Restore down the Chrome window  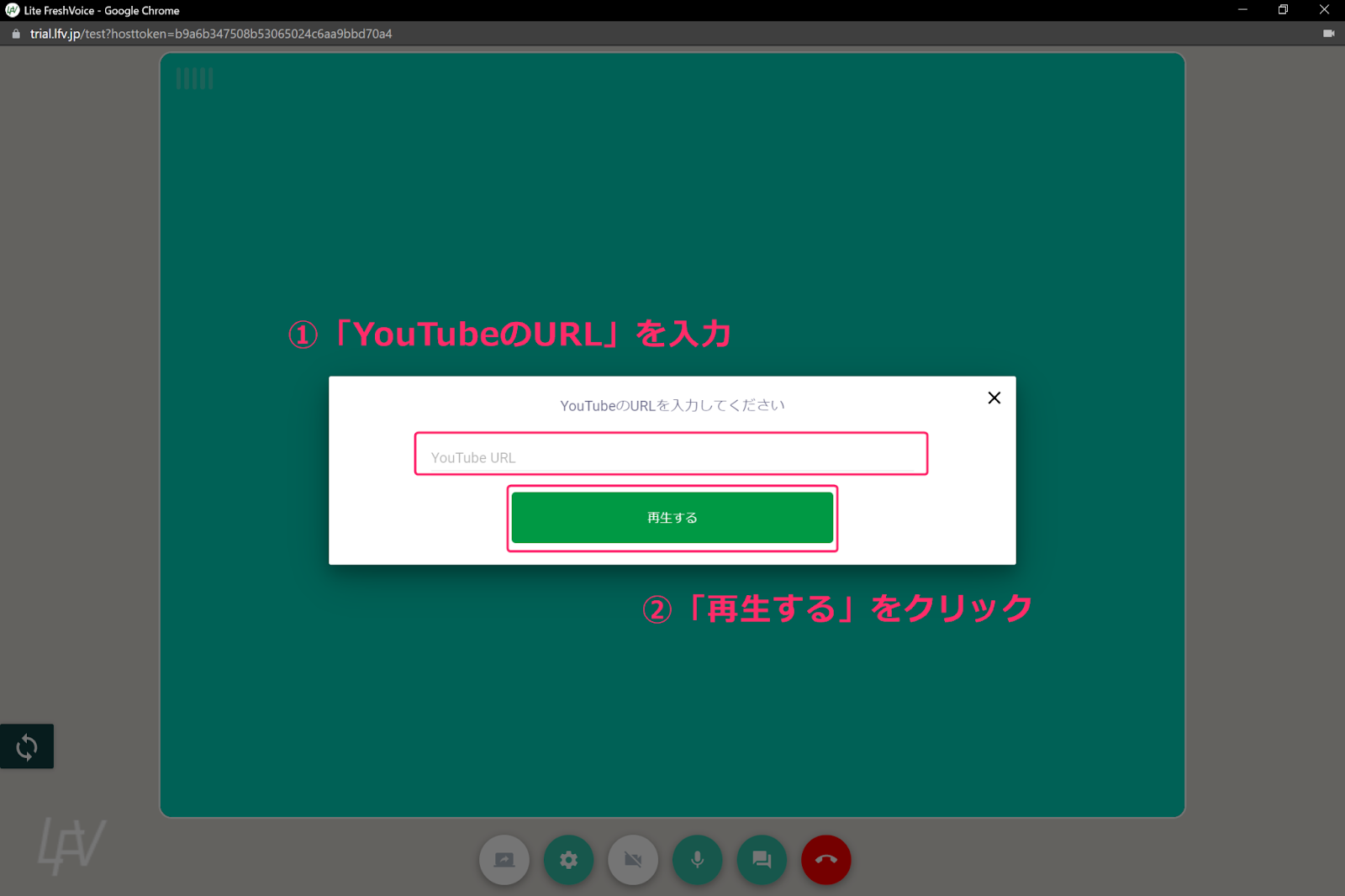(1283, 10)
